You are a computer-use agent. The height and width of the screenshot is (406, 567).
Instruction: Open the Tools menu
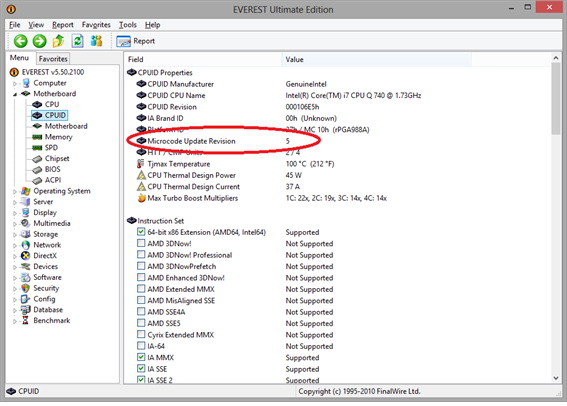pyautogui.click(x=128, y=25)
